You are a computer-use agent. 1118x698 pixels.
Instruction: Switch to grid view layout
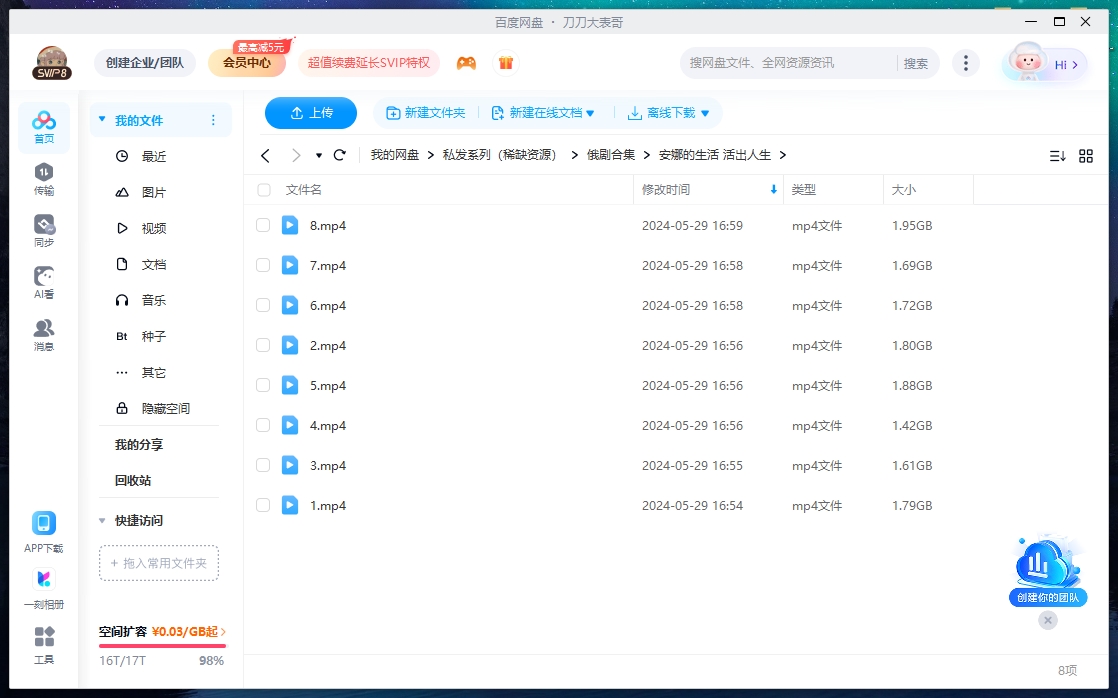point(1088,155)
